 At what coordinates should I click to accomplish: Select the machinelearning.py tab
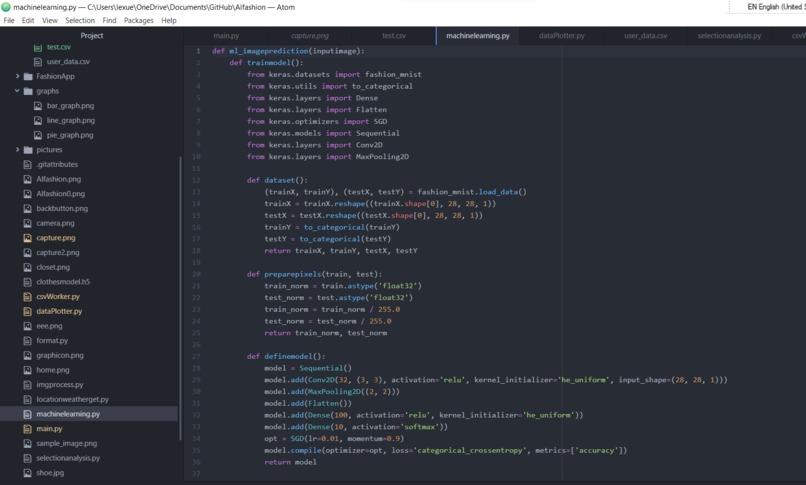[478, 35]
